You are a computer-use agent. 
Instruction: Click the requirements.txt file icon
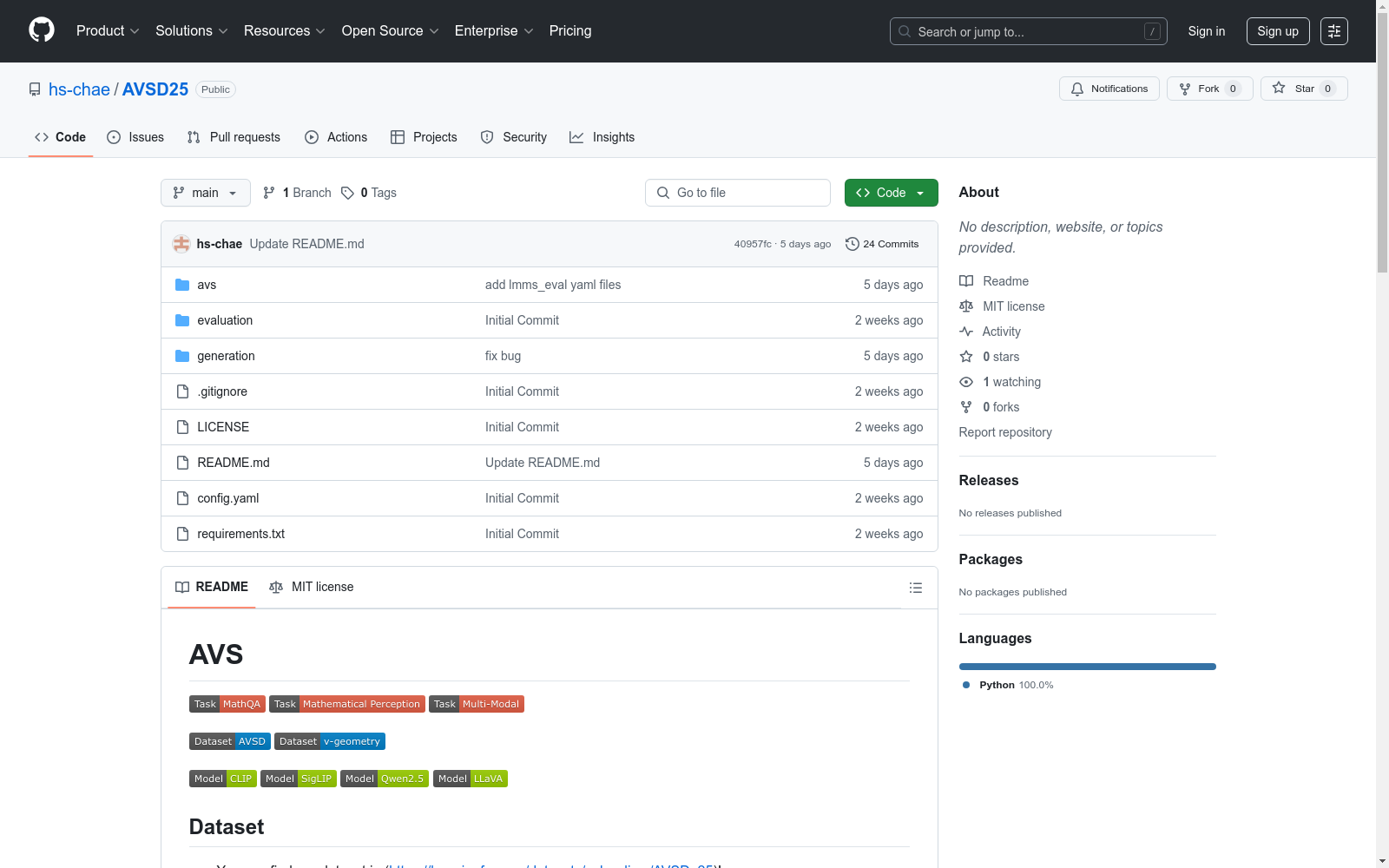pos(182,534)
